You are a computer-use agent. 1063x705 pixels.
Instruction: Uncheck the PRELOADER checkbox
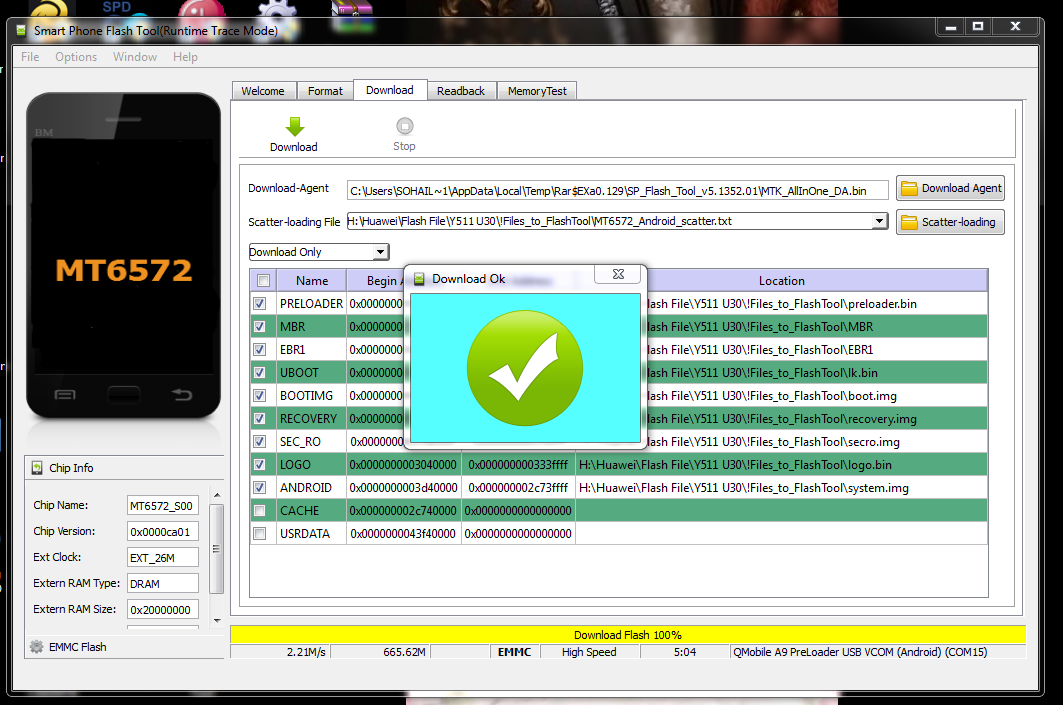coord(260,304)
